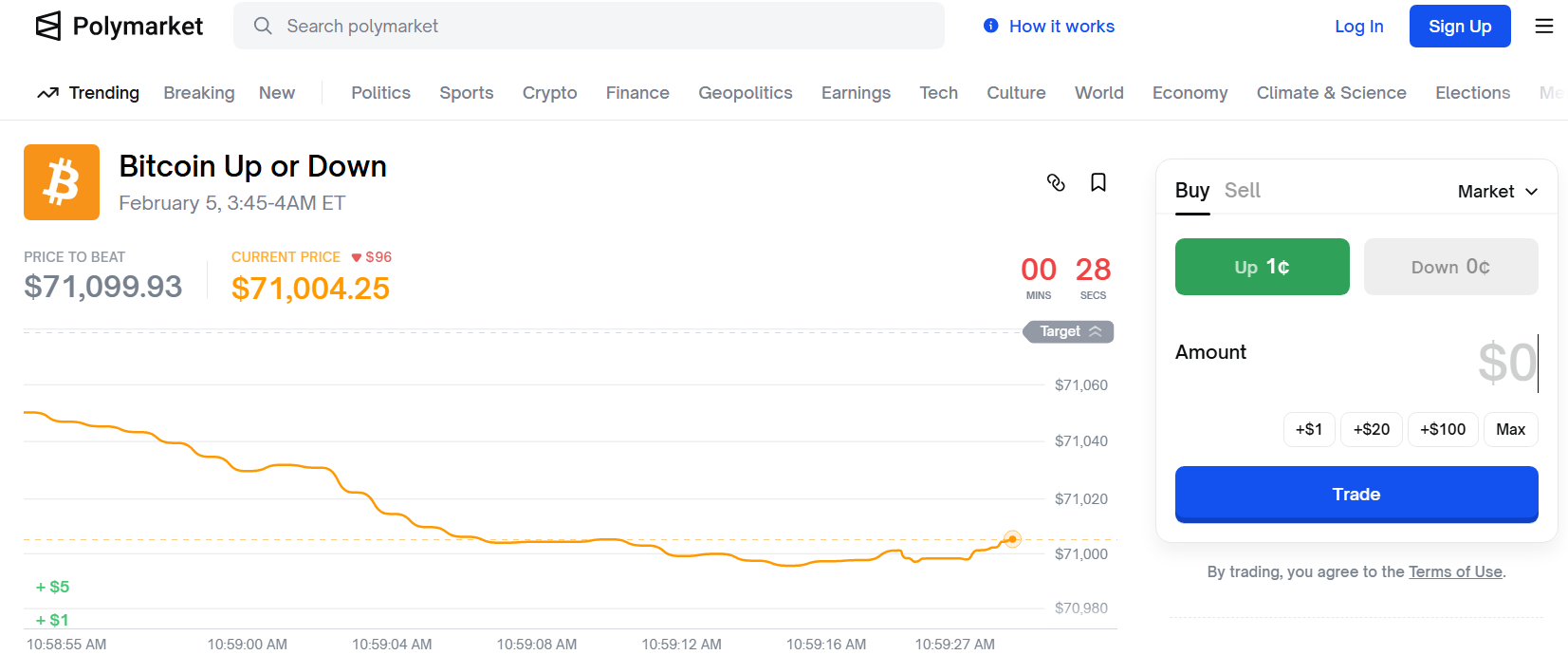This screenshot has width=1568, height=655.
Task: Click the info icon beside How it works
Action: tap(990, 26)
